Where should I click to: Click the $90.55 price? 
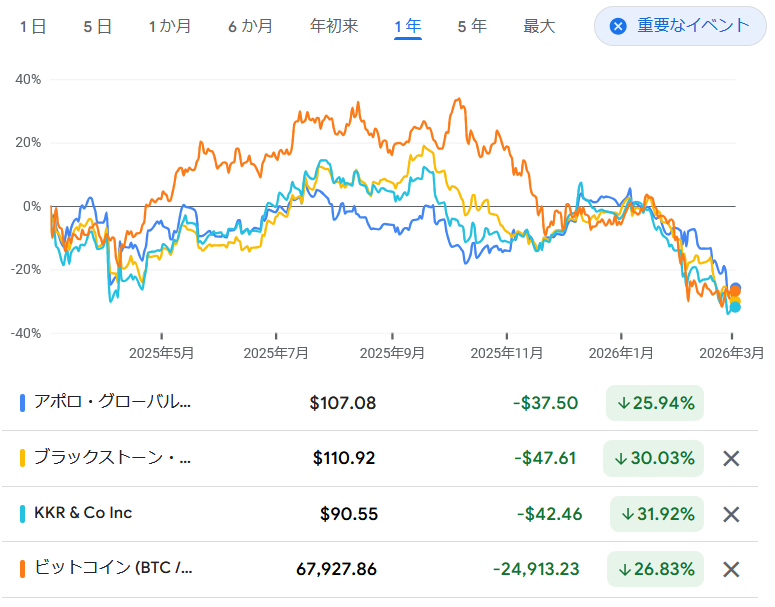tap(349, 514)
